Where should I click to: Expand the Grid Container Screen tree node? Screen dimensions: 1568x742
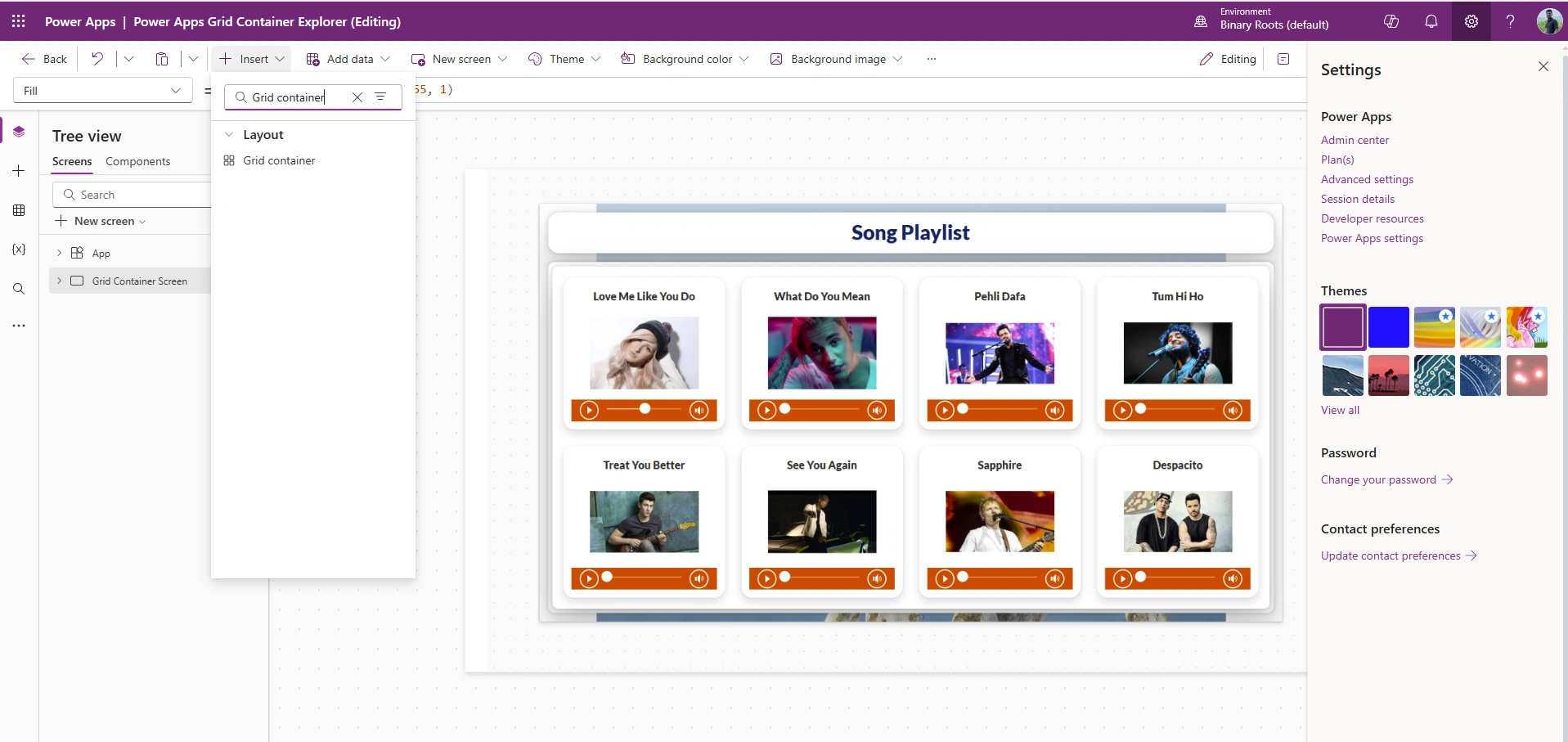coord(60,281)
